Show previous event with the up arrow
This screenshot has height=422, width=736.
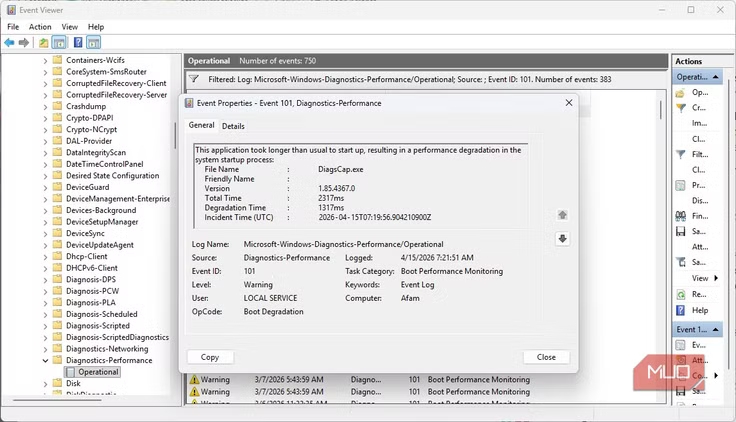[x=563, y=215]
